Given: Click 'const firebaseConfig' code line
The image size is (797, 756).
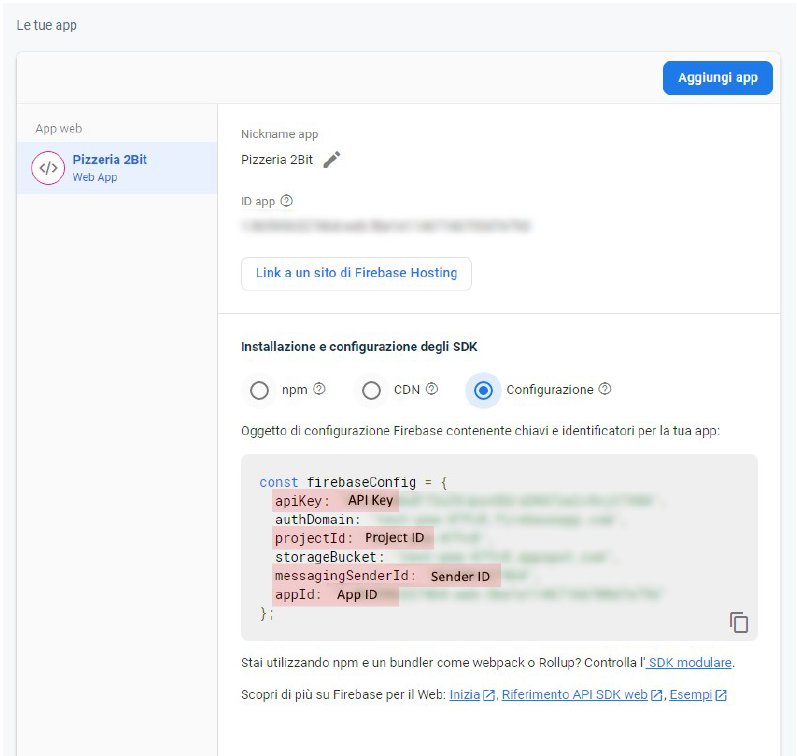Looking at the screenshot, I should [353, 482].
